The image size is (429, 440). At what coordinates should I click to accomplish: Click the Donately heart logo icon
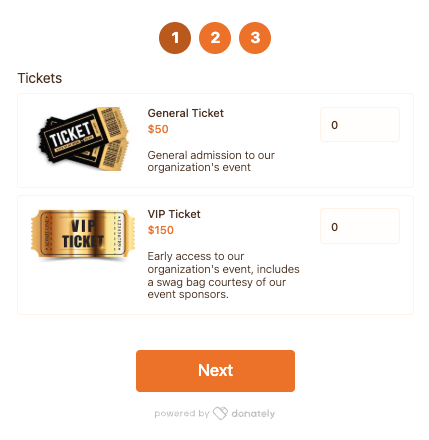[220, 413]
